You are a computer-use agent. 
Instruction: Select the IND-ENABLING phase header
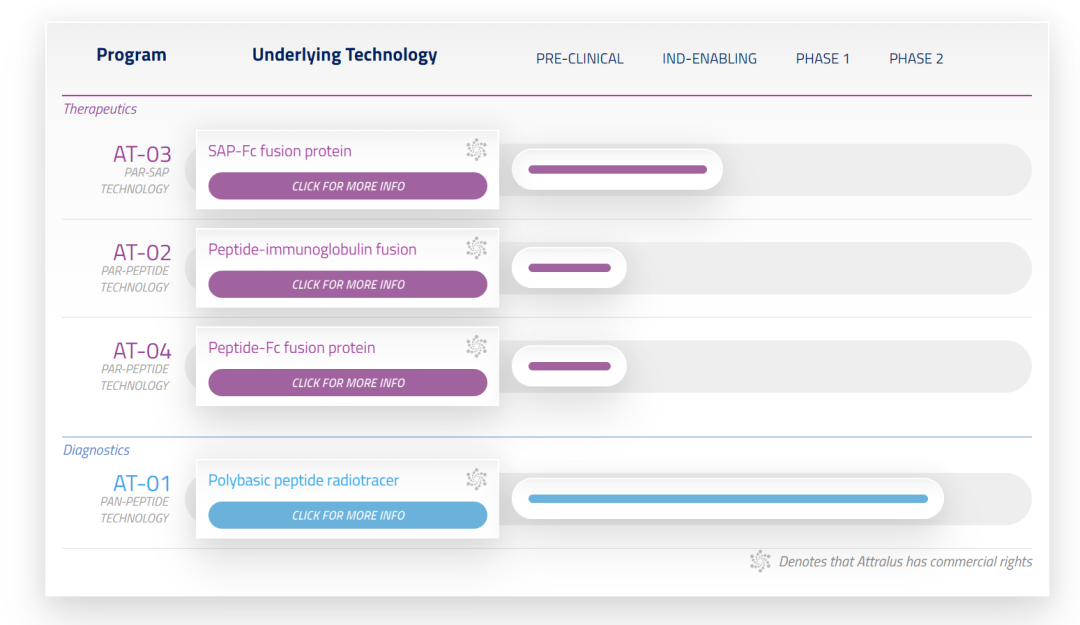(709, 59)
